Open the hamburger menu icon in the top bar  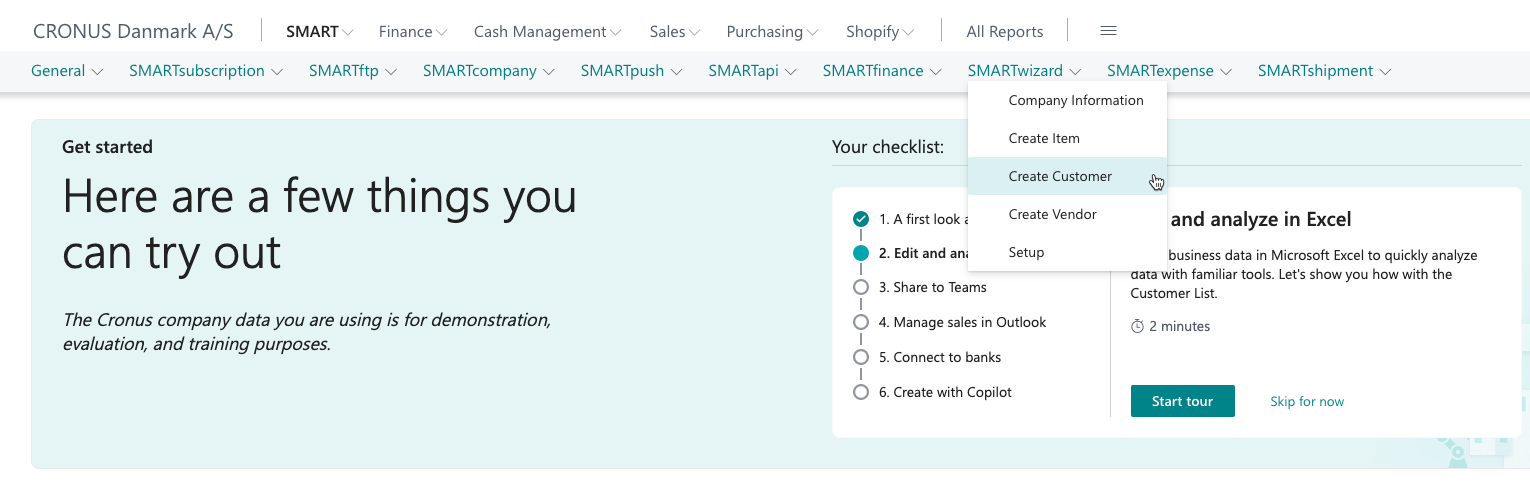coord(1108,31)
